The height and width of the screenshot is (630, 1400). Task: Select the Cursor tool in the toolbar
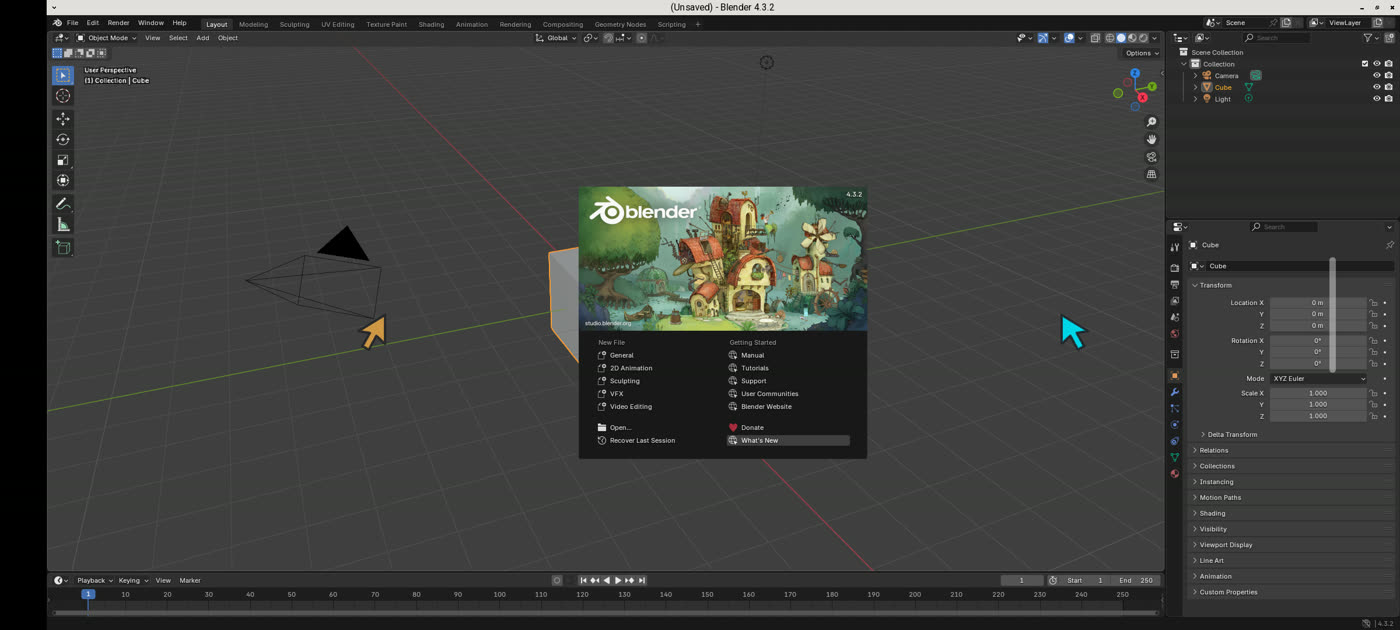[x=63, y=96]
